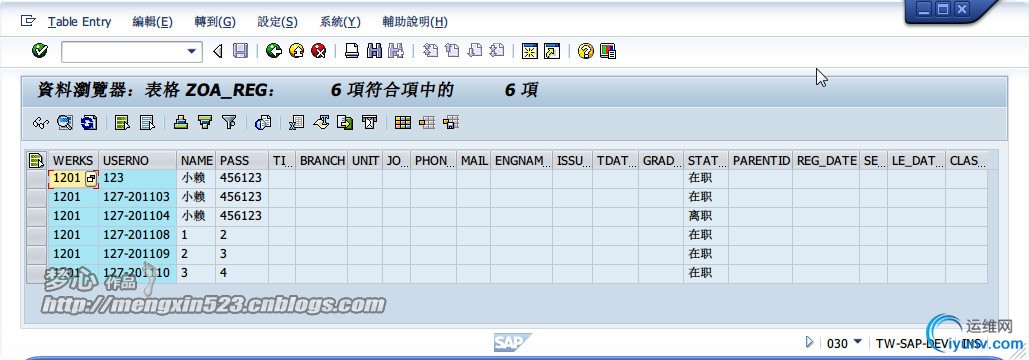Screen dimensions: 1029x360
Task: Click the USERNO cell 127-201109
Action: (x=138, y=254)
